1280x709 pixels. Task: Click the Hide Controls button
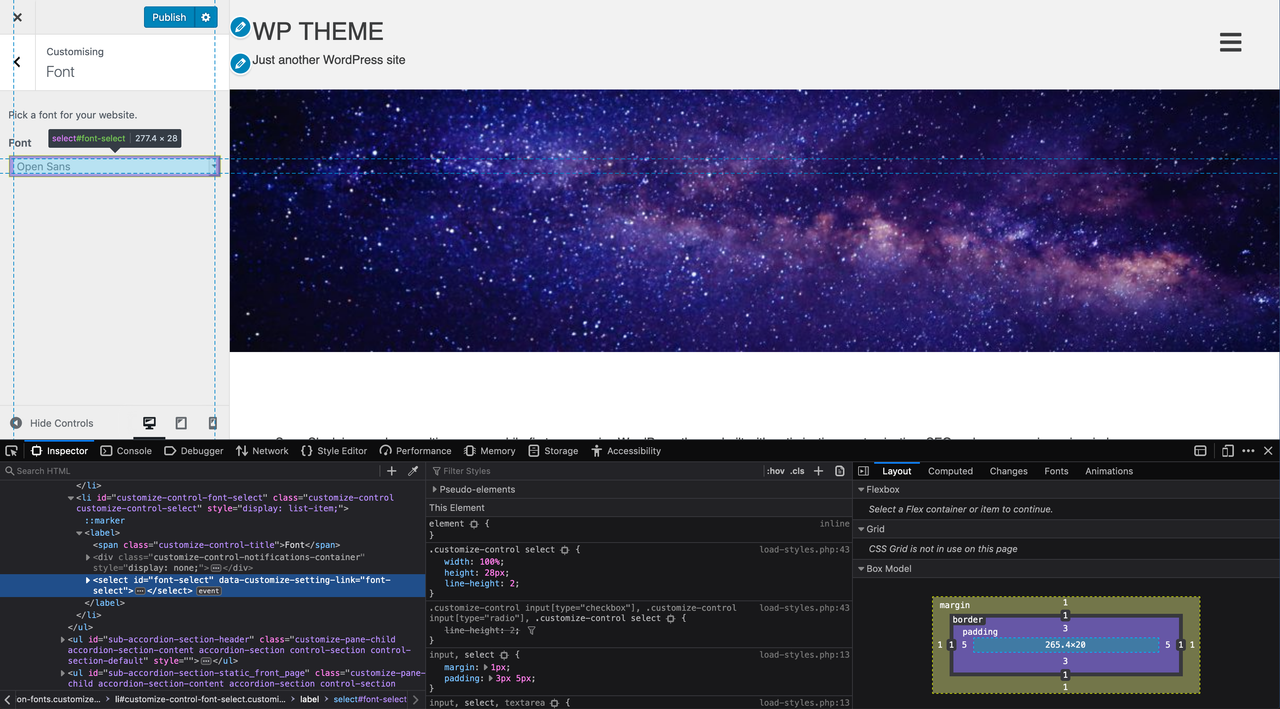tap(52, 423)
